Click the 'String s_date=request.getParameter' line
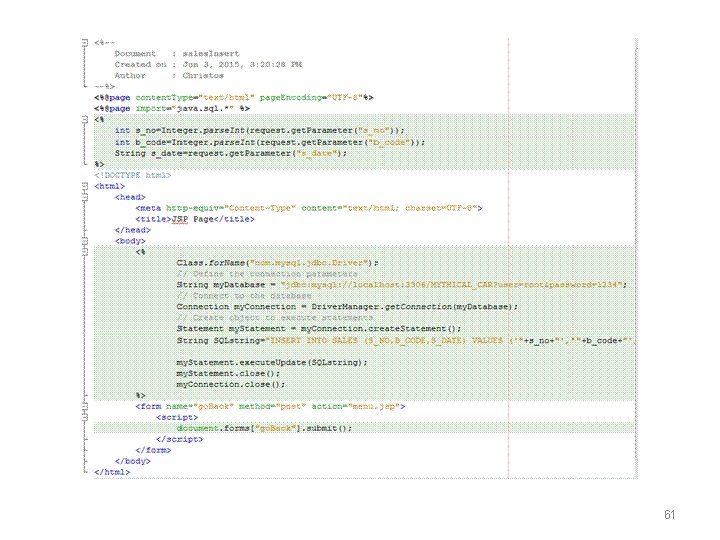 [x=231, y=153]
